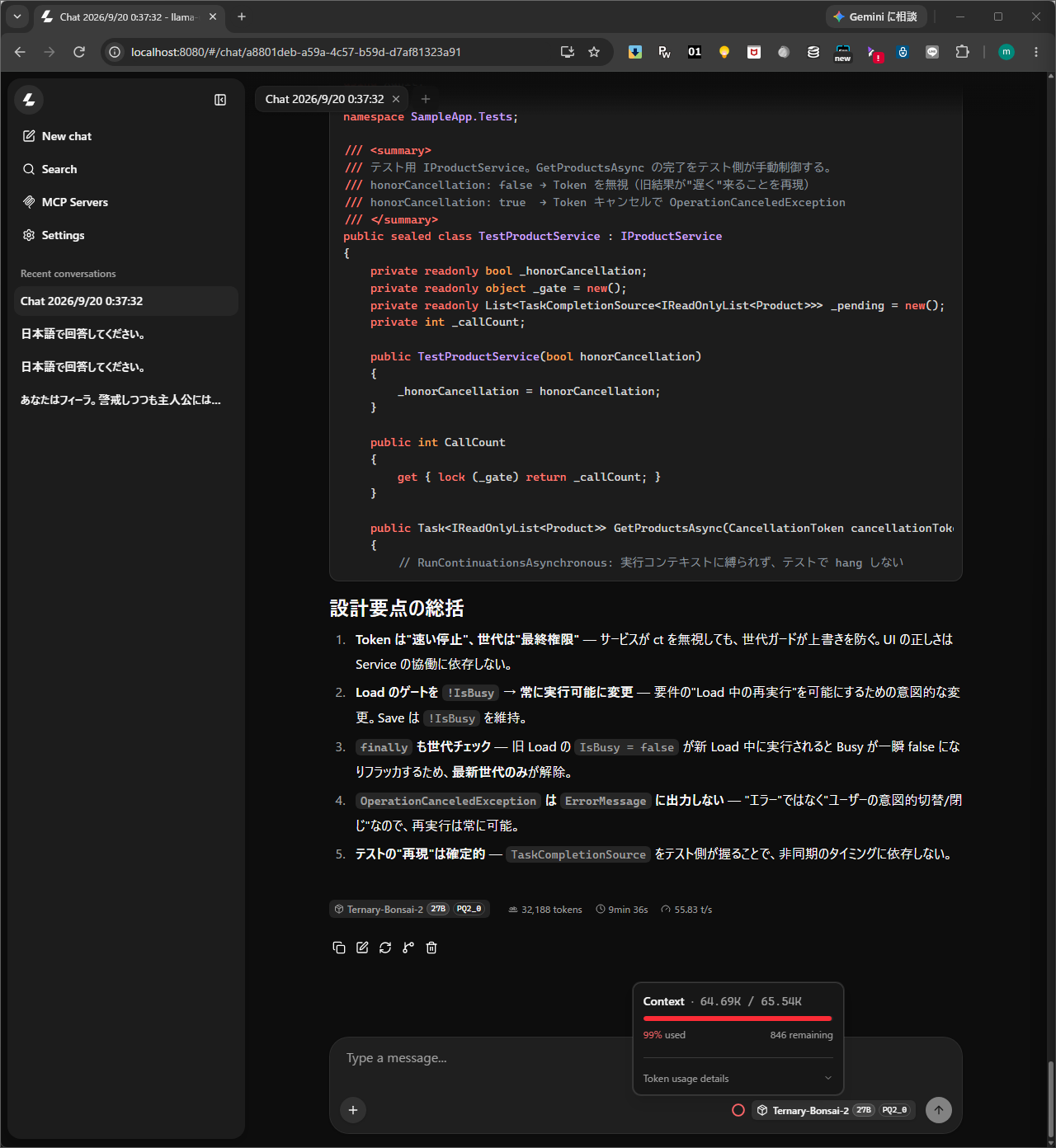Select the 'Chat 2026/9/20 0:37:32' in-app tab

[x=324, y=99]
